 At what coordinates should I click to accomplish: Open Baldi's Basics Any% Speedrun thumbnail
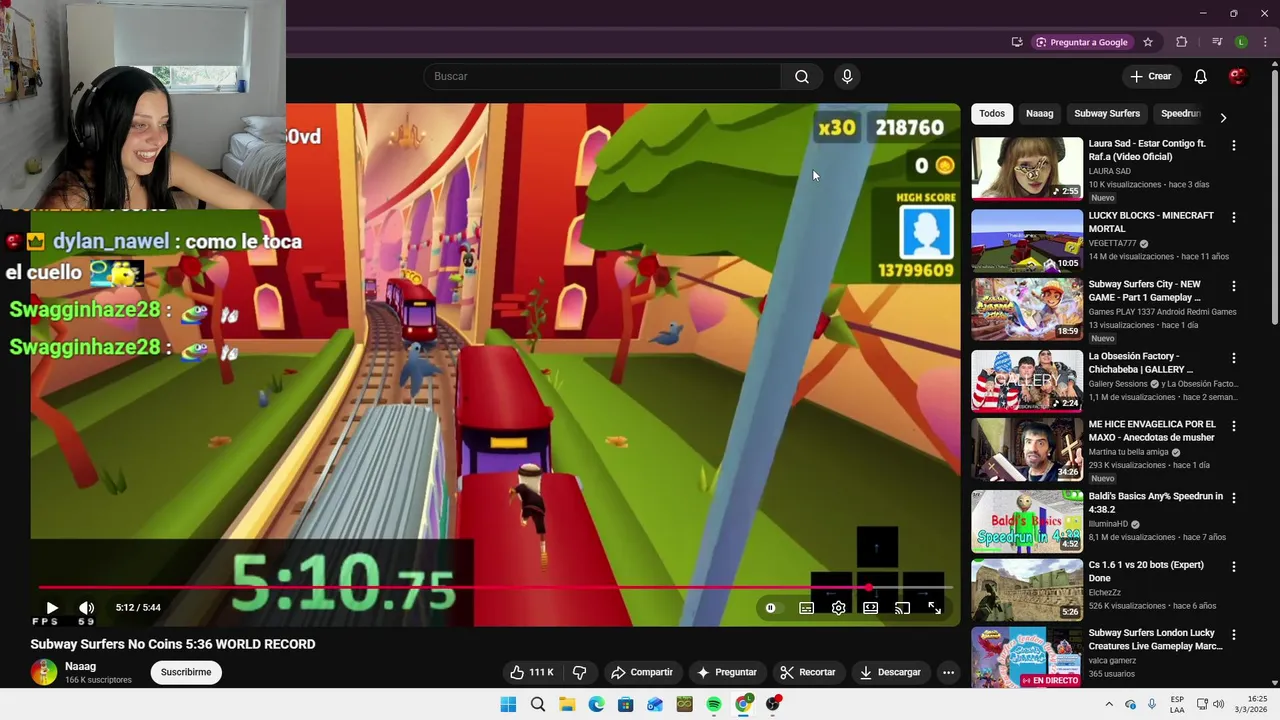click(x=1027, y=520)
